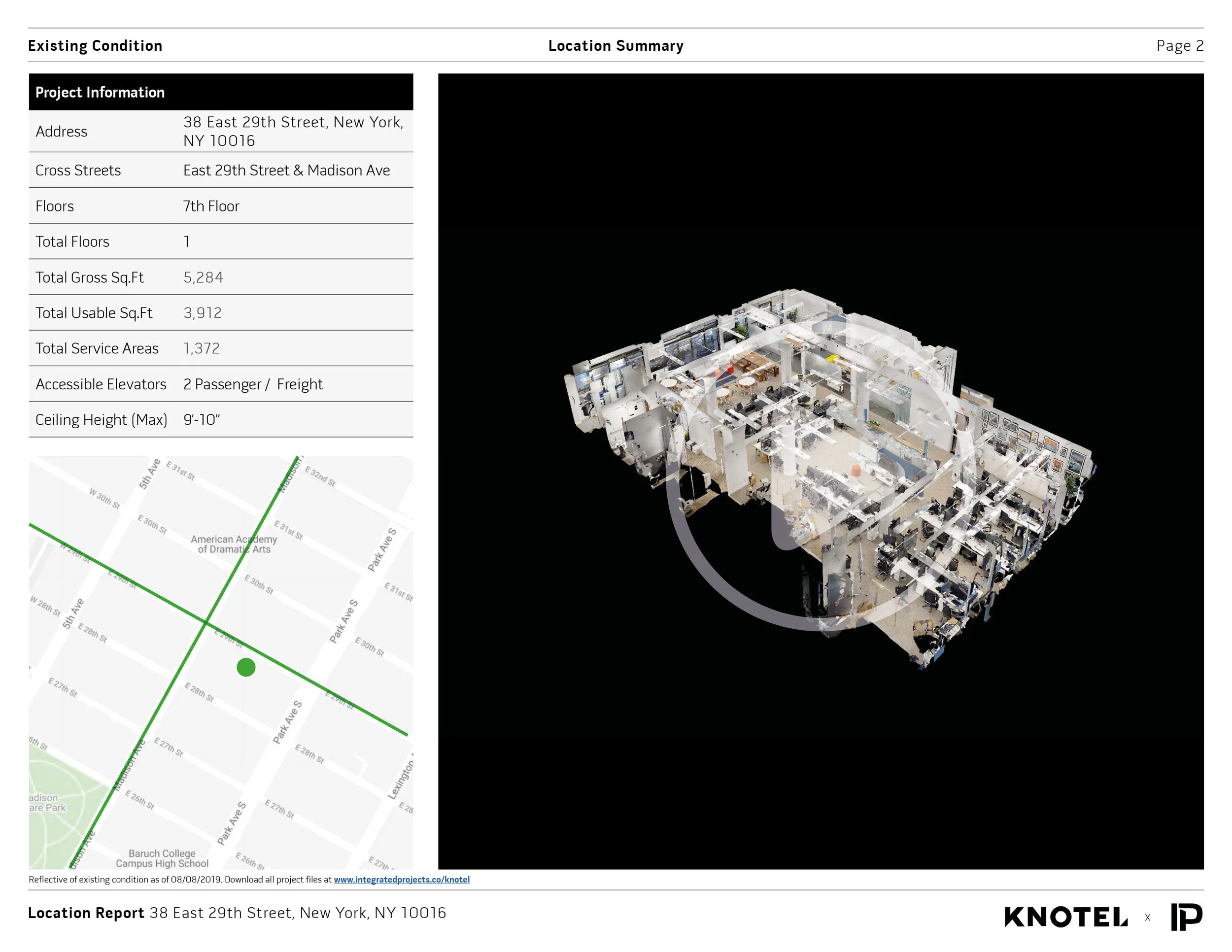The image size is (1232, 952).
Task: Click the Existing Condition heading
Action: [x=95, y=46]
